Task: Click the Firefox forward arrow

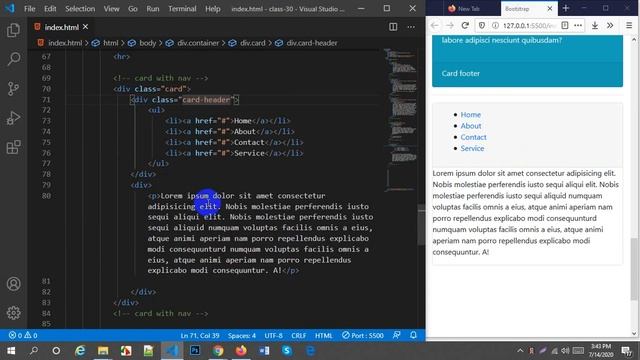Action: tap(450, 25)
